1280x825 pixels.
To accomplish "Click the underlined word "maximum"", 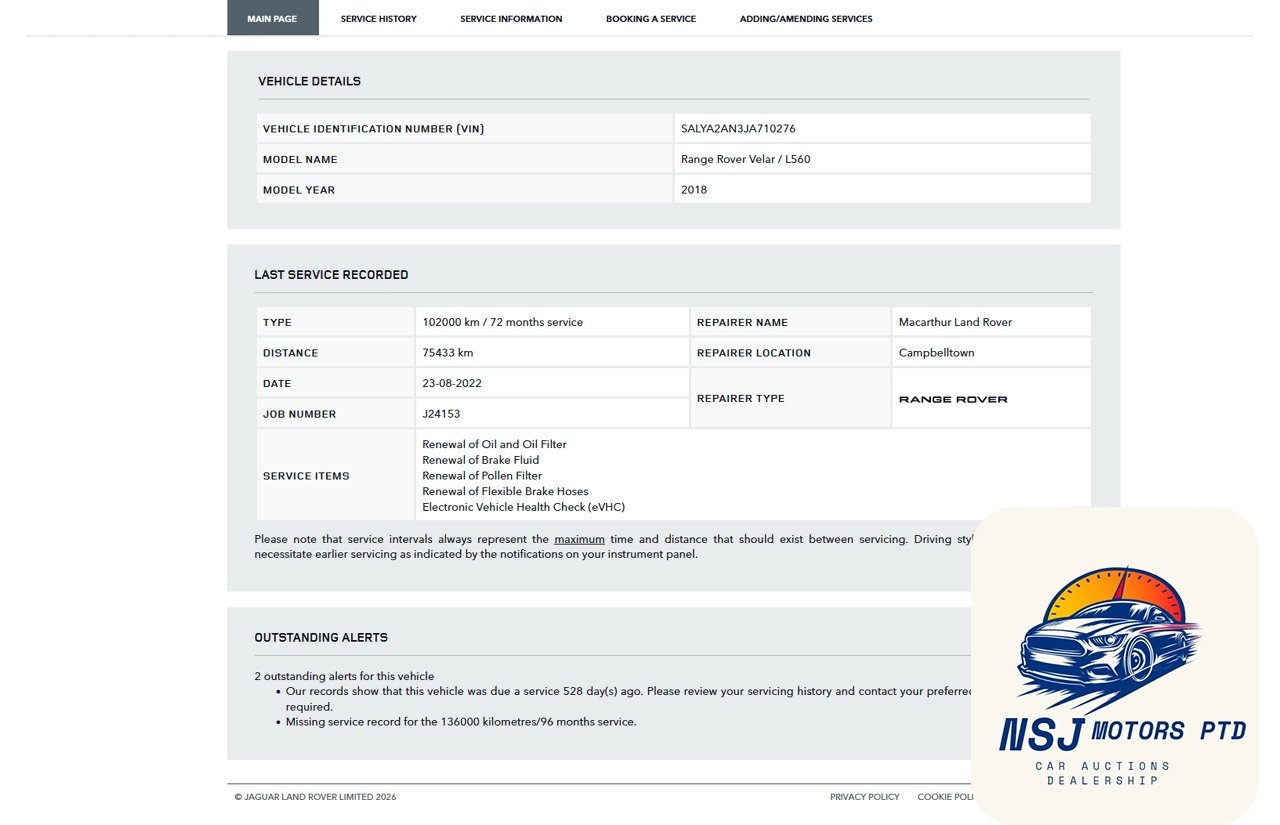I will (579, 539).
